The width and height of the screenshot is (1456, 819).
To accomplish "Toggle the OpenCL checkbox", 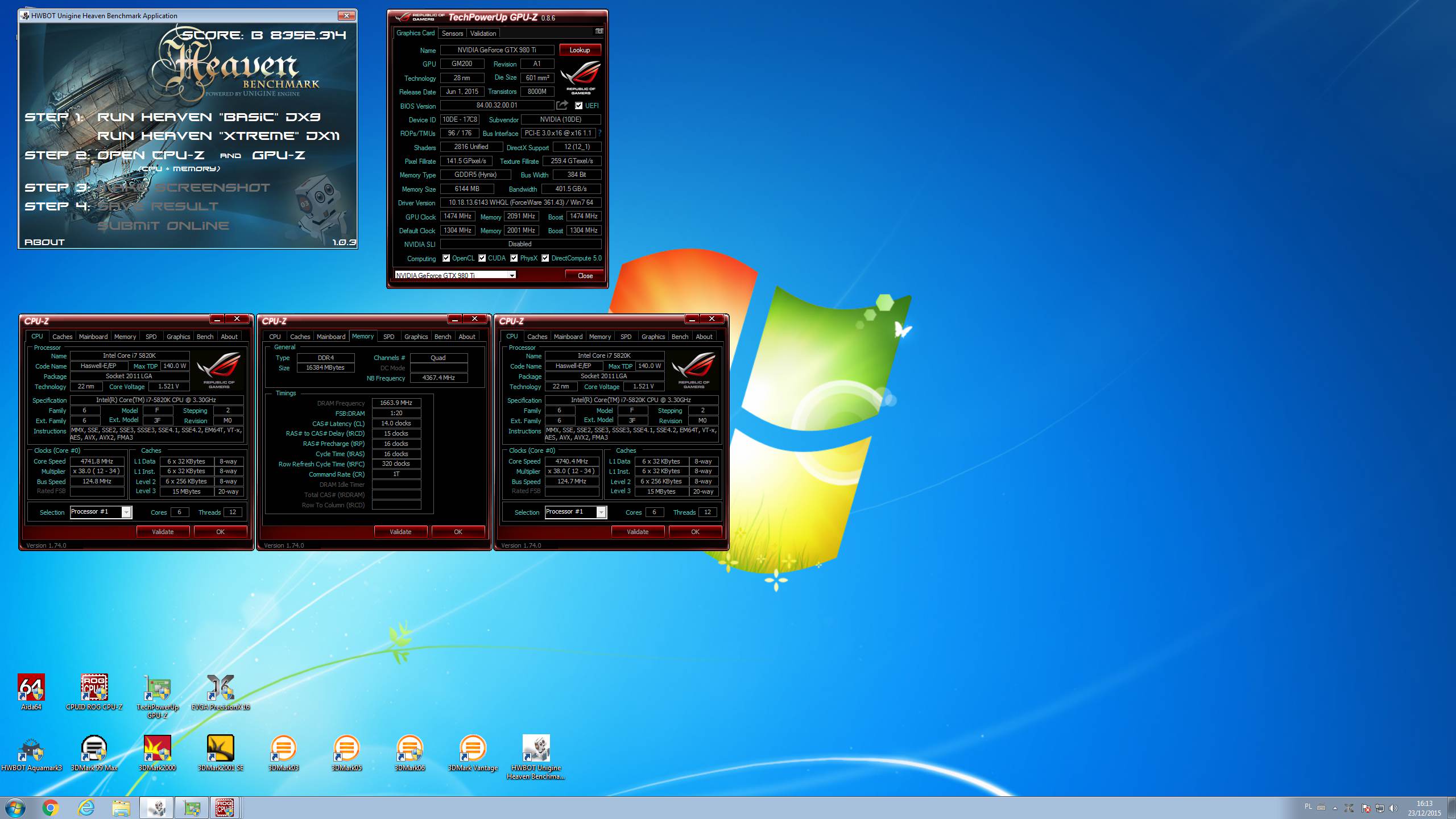I will [x=446, y=258].
